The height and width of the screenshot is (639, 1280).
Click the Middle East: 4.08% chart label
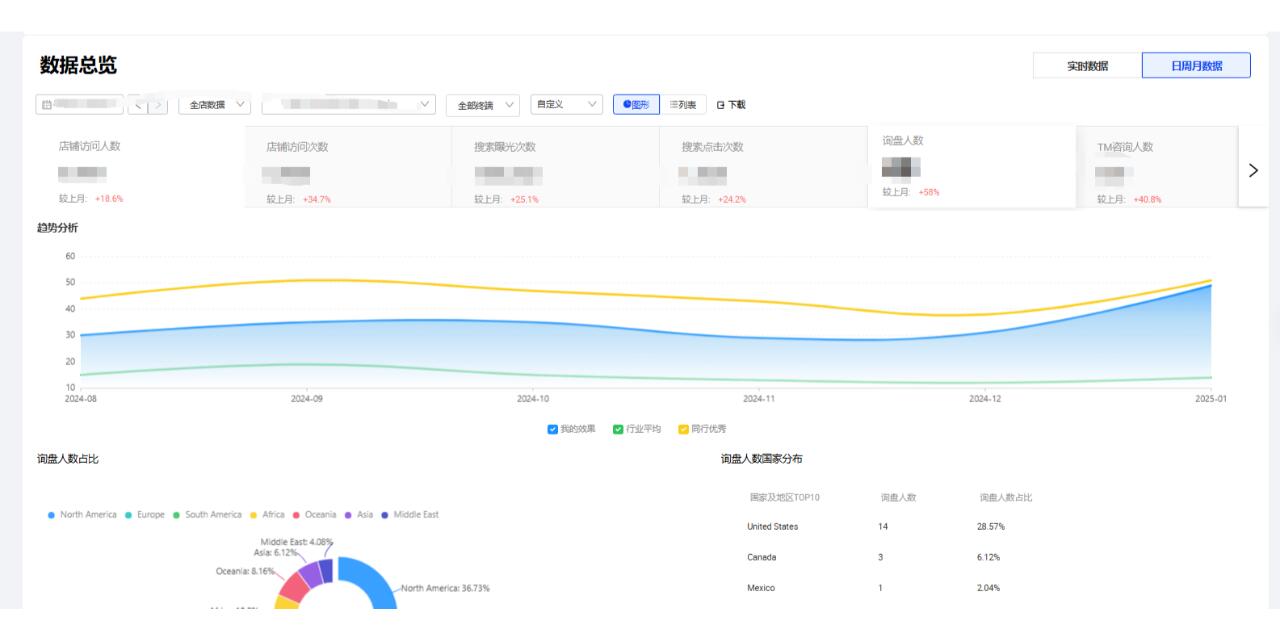[296, 541]
